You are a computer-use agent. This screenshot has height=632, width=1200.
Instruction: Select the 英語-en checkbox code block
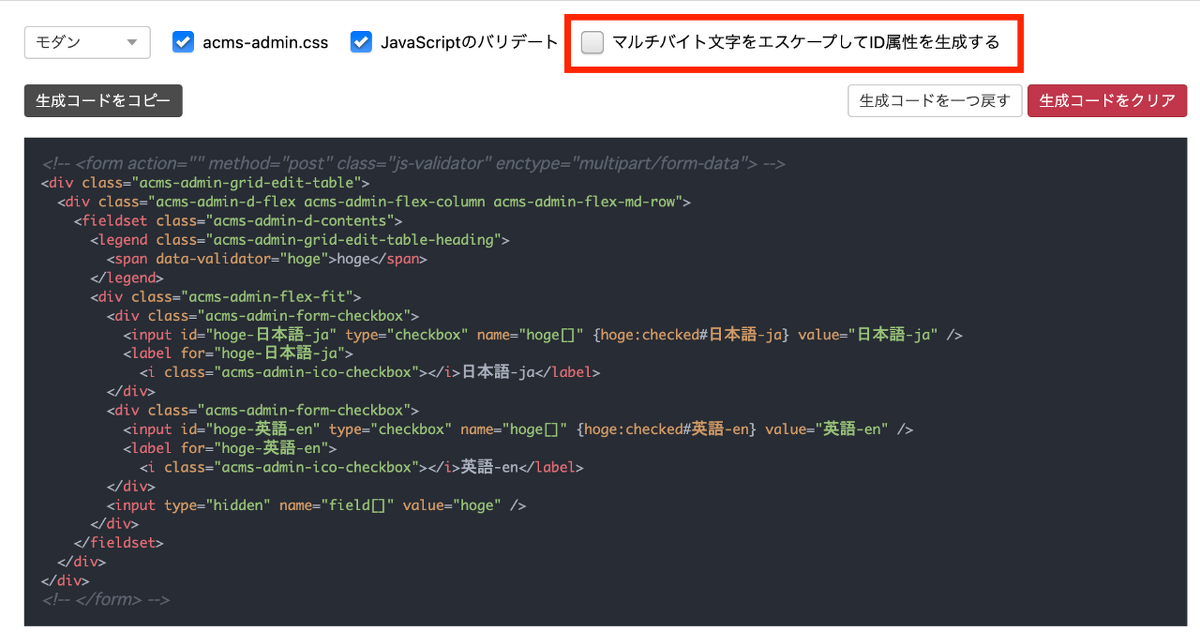click(300, 428)
